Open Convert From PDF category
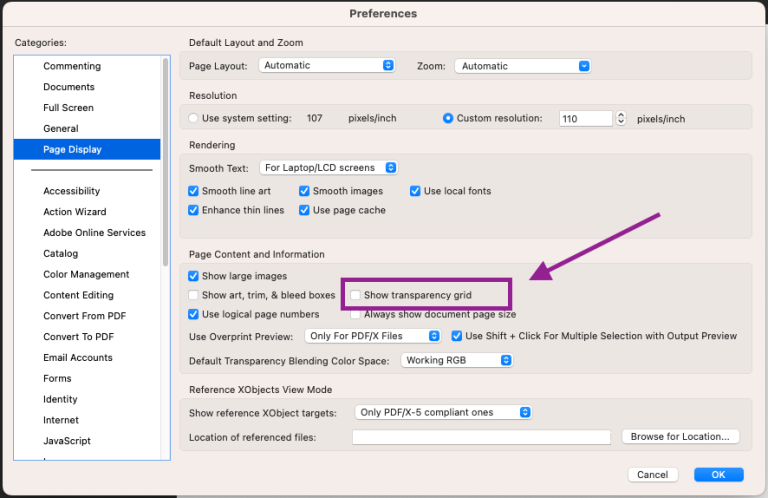 (x=84, y=316)
